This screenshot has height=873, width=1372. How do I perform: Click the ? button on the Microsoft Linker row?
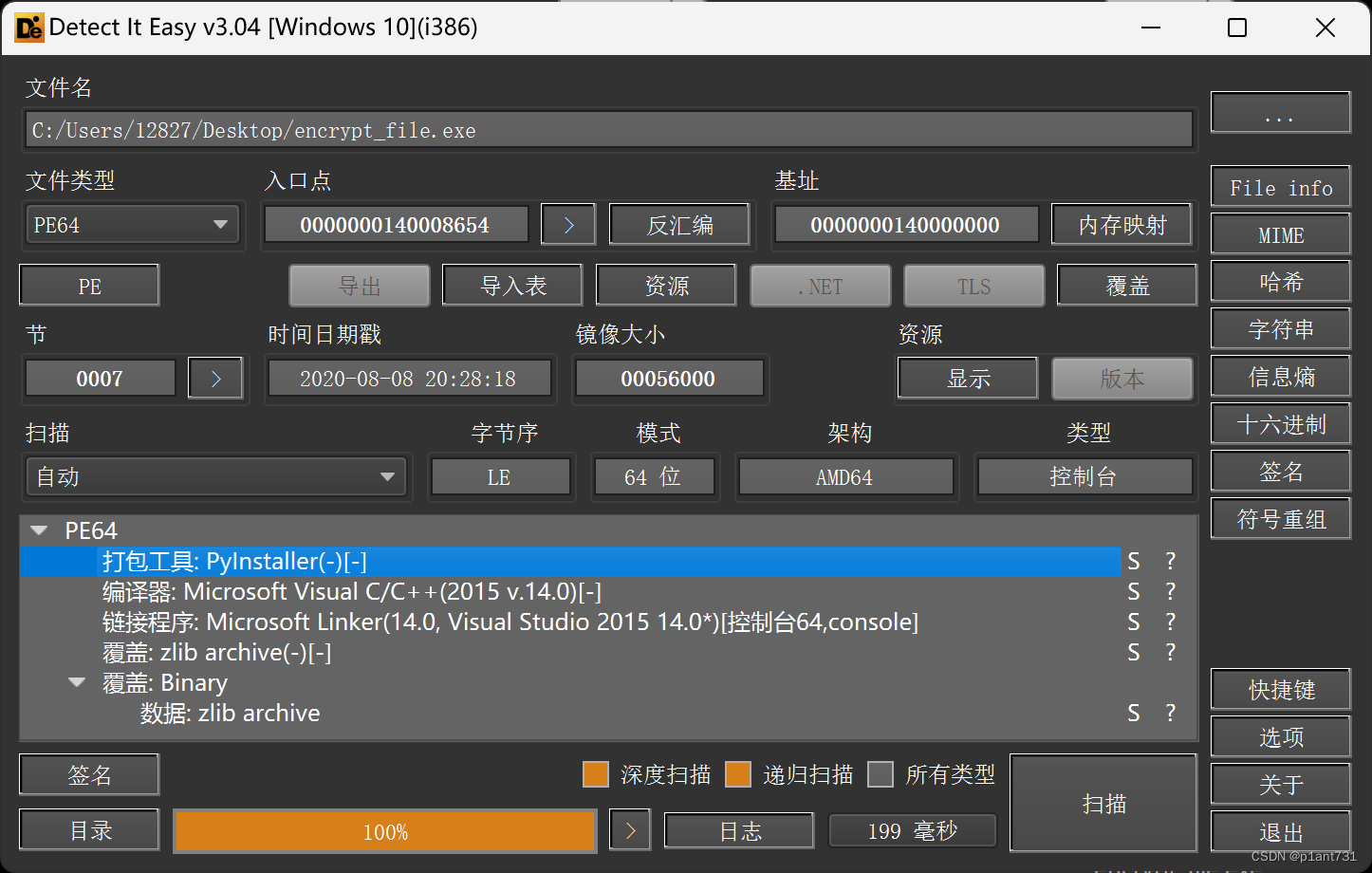tap(1170, 622)
